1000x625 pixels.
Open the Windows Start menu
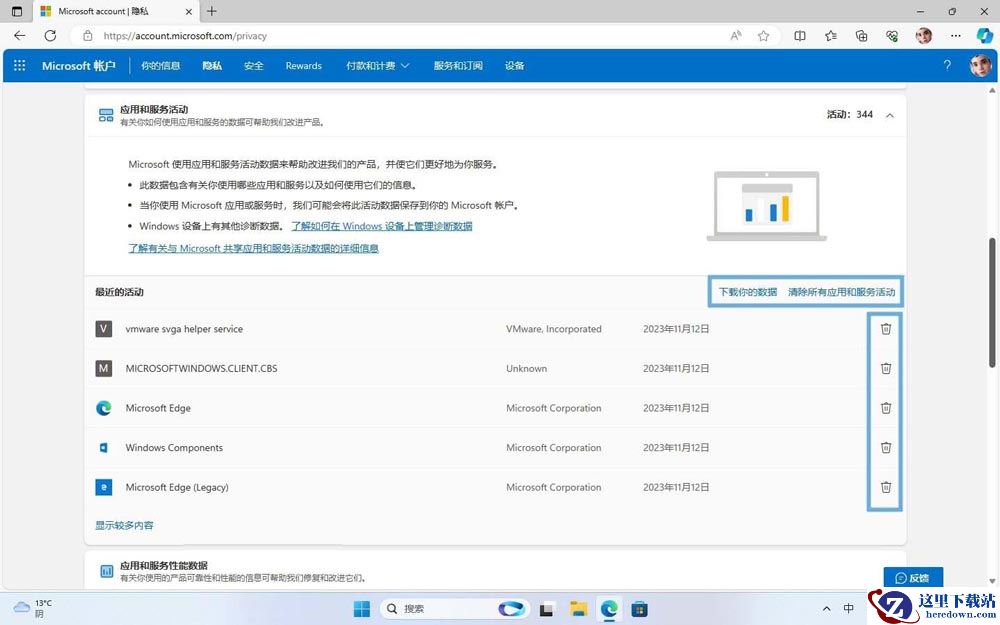362,609
